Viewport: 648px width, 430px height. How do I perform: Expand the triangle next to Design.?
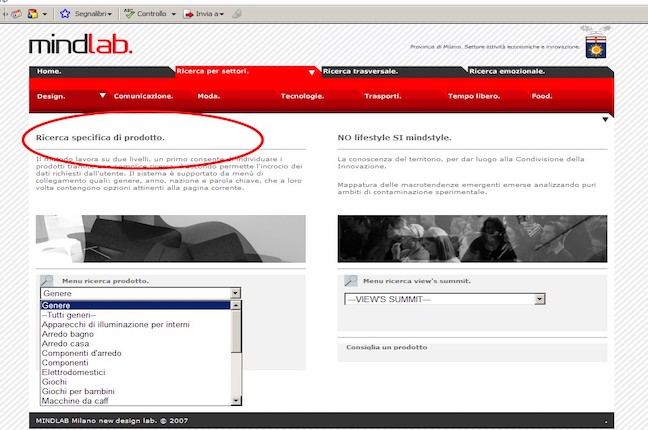(102, 96)
